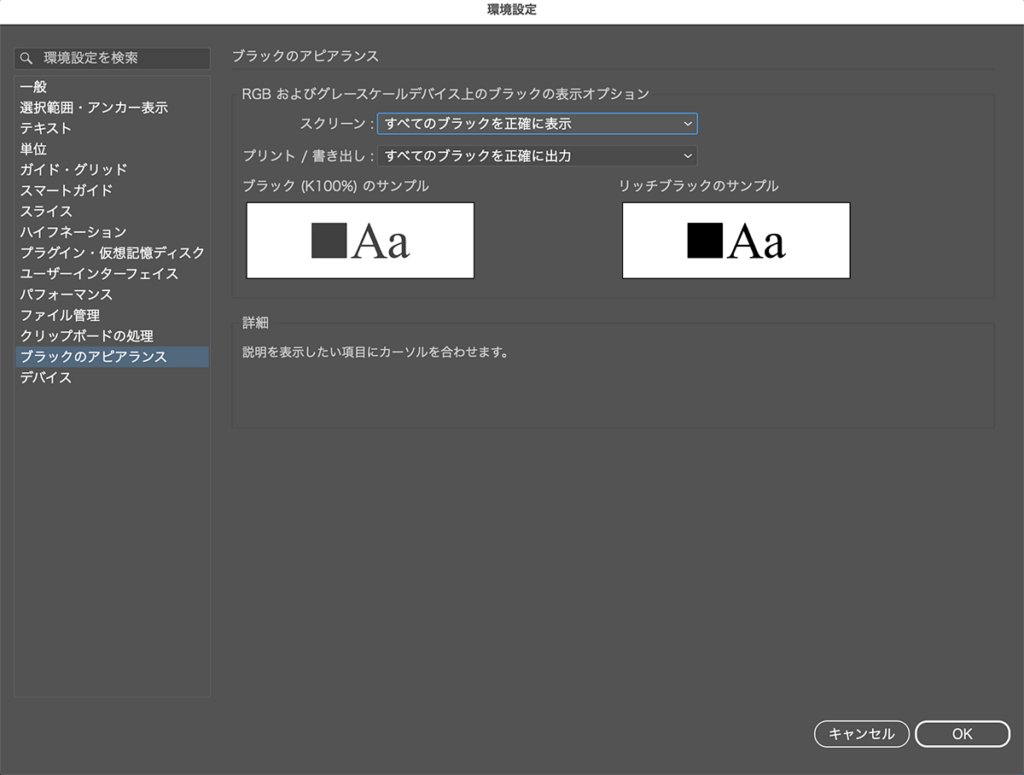The width and height of the screenshot is (1024, 775).
Task: Select スライス in the sidebar
Action: [x=46, y=211]
